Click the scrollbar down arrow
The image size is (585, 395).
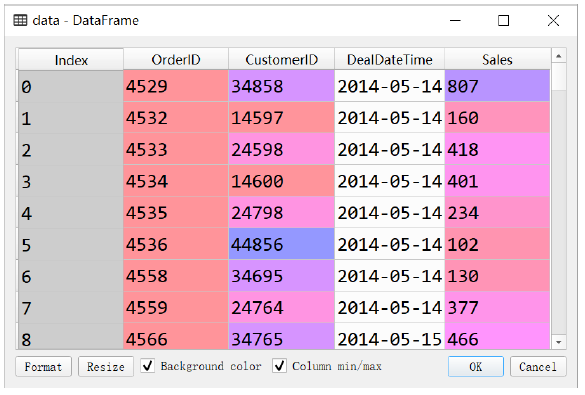[x=559, y=342]
